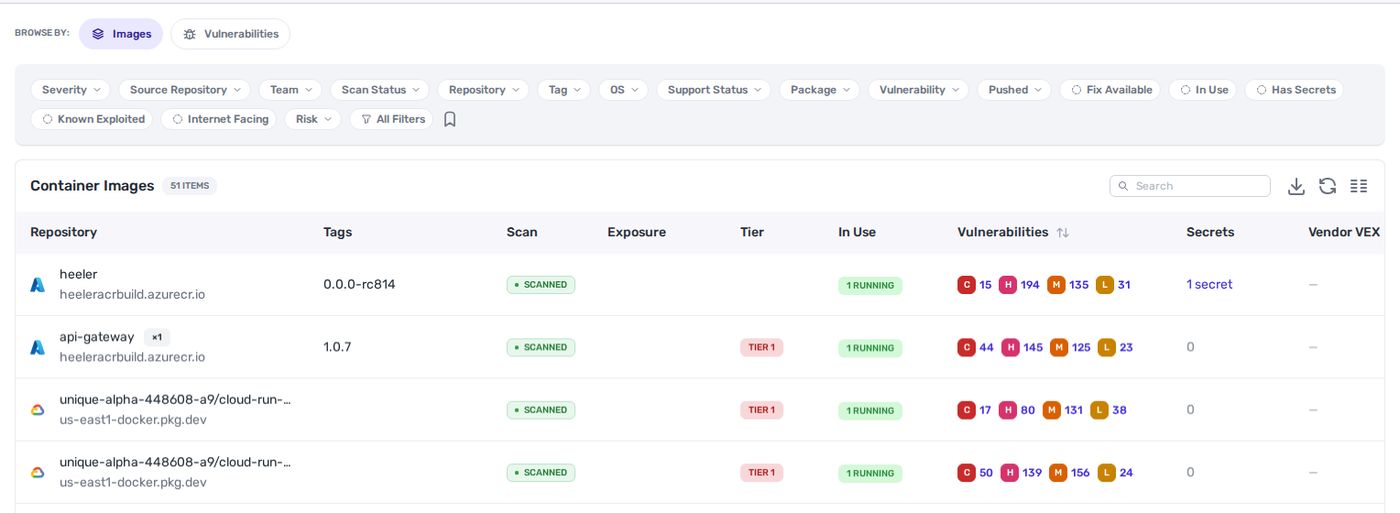1400x513 pixels.
Task: Click critical badge showing 17
Action: 966,410
